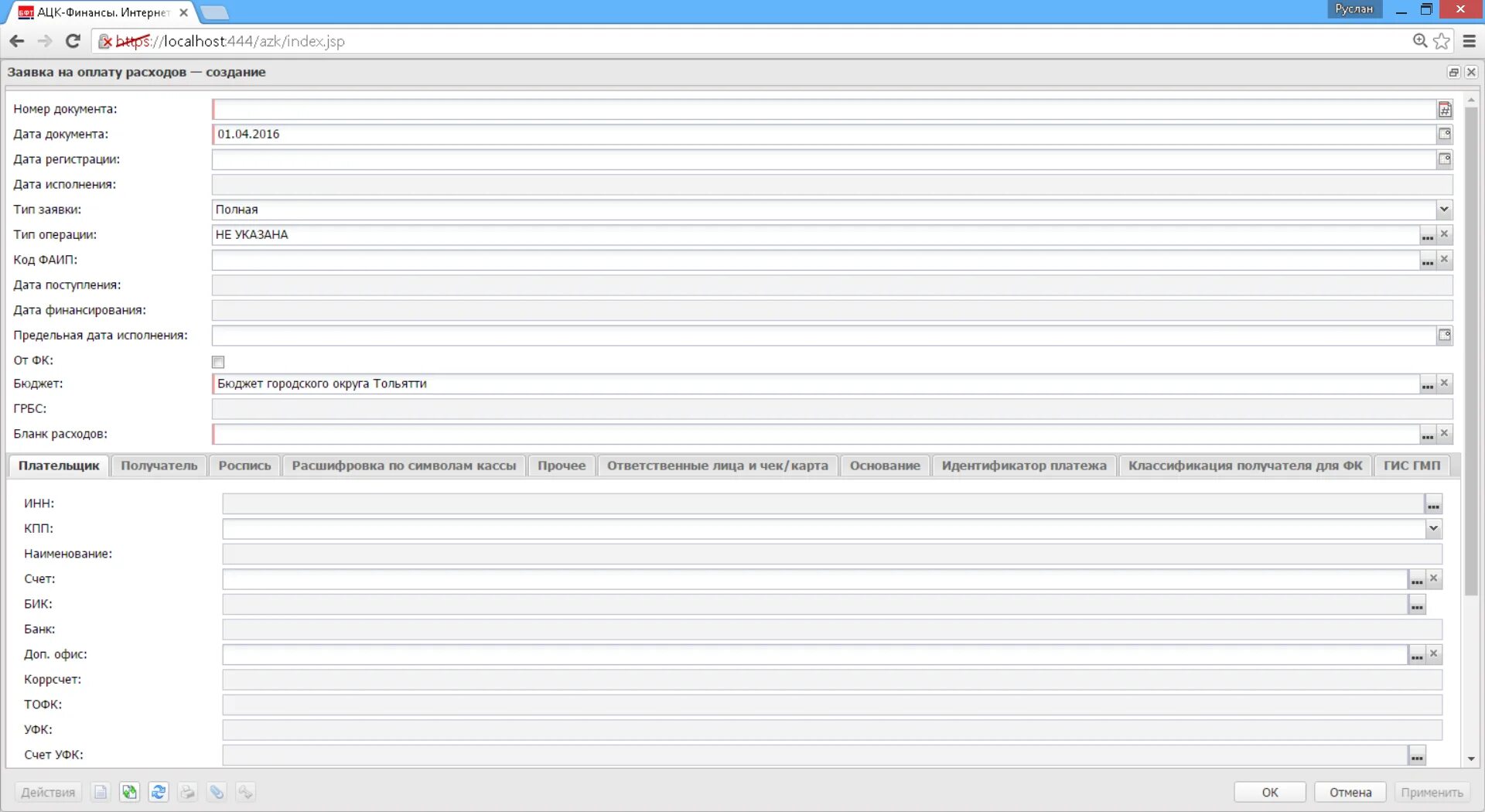Click the printer icon in footer

[x=187, y=792]
